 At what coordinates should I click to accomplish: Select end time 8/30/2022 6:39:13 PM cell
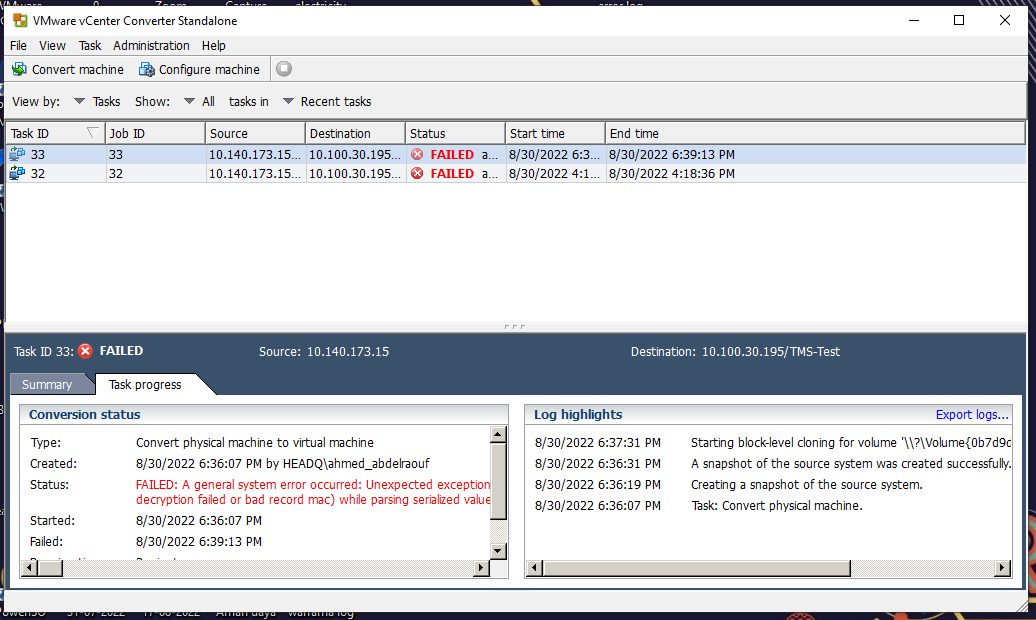pyautogui.click(x=672, y=154)
